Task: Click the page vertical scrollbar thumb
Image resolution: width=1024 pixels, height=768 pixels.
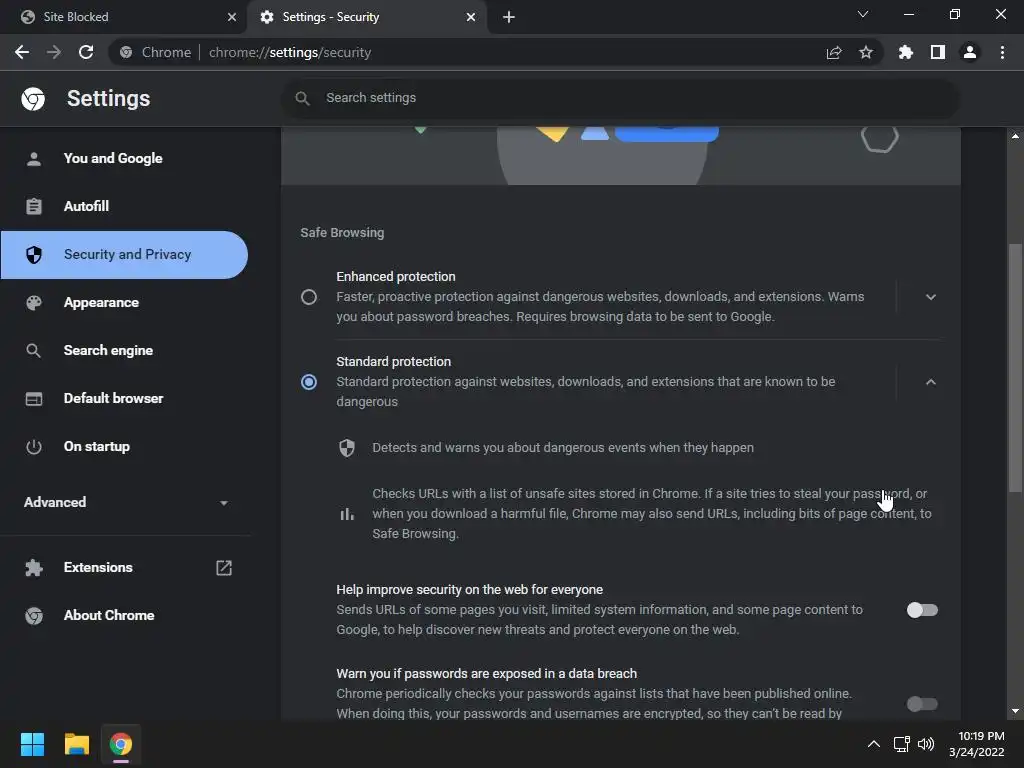Action: [1014, 368]
